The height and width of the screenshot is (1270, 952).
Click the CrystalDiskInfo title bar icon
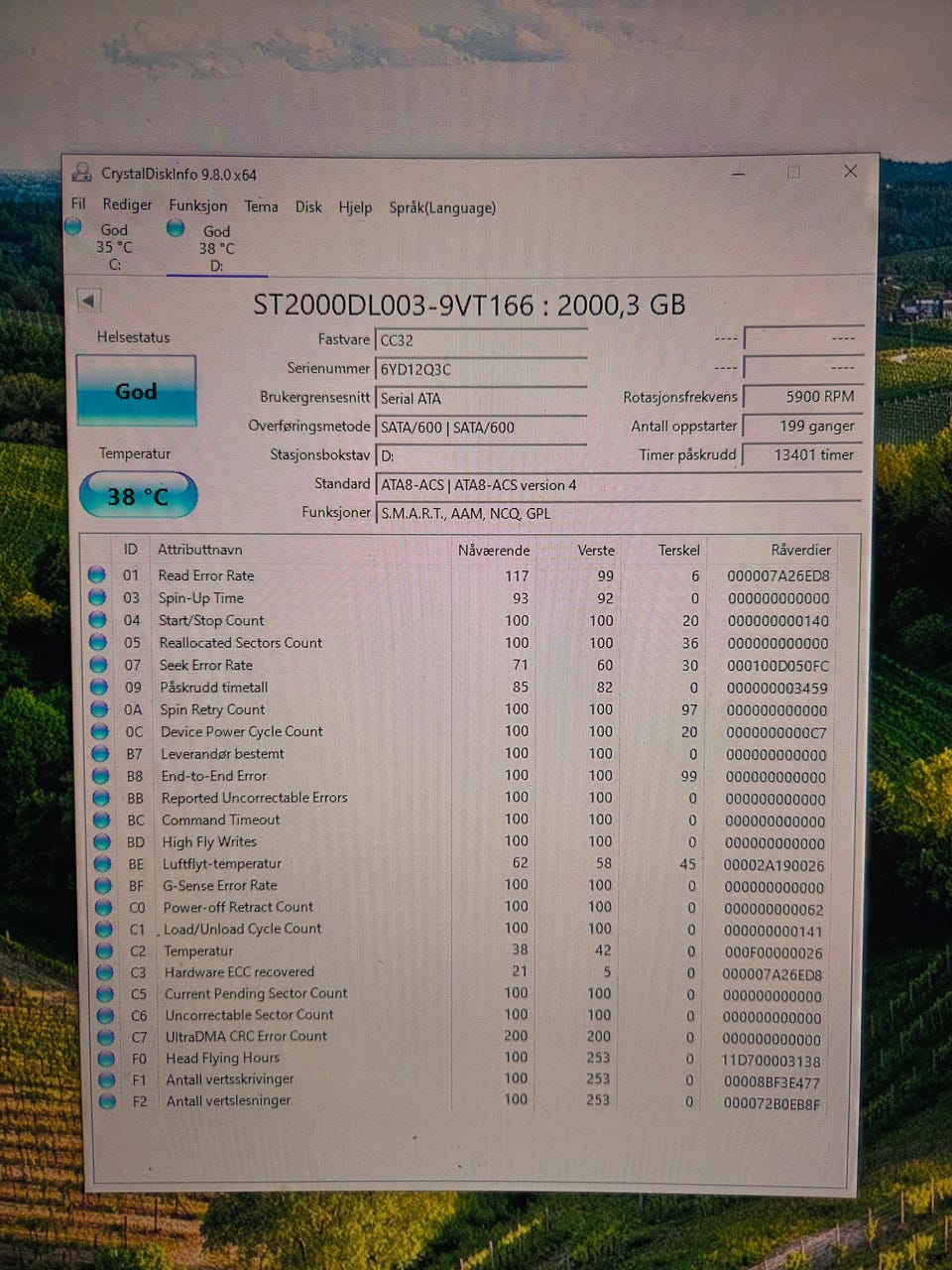click(x=81, y=173)
